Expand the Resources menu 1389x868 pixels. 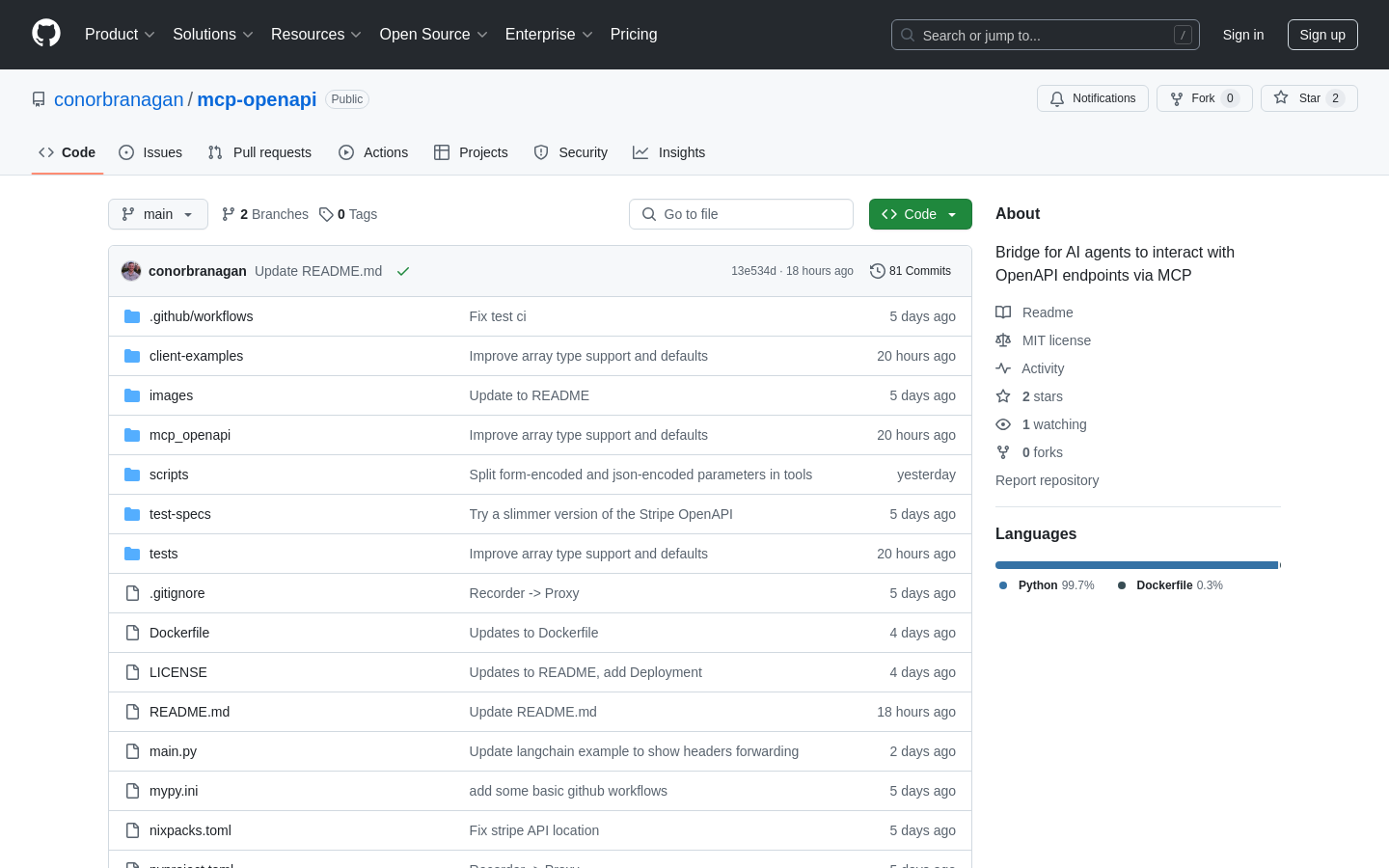316,34
